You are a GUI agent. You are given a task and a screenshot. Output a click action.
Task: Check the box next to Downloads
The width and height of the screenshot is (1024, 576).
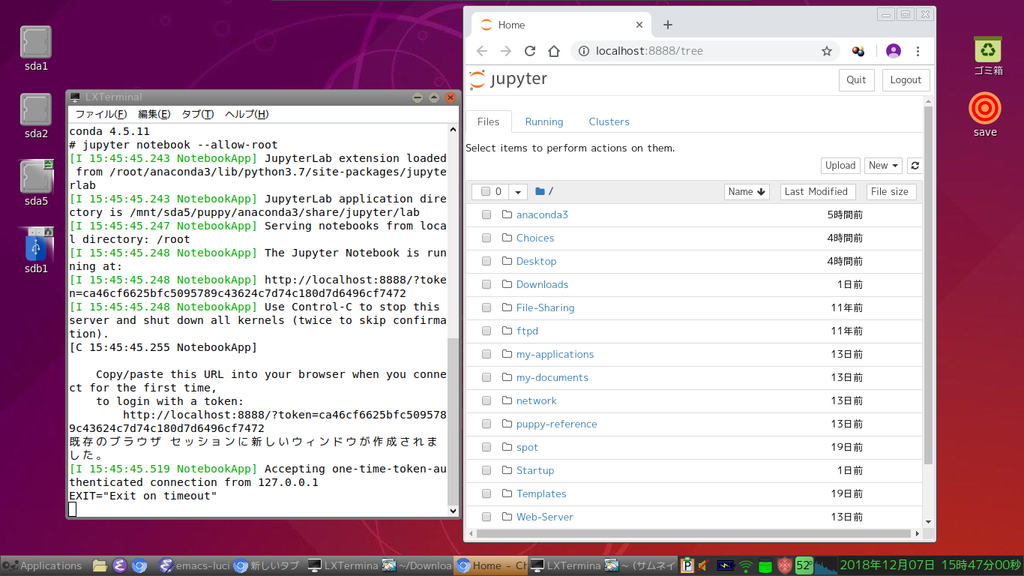pyautogui.click(x=487, y=285)
